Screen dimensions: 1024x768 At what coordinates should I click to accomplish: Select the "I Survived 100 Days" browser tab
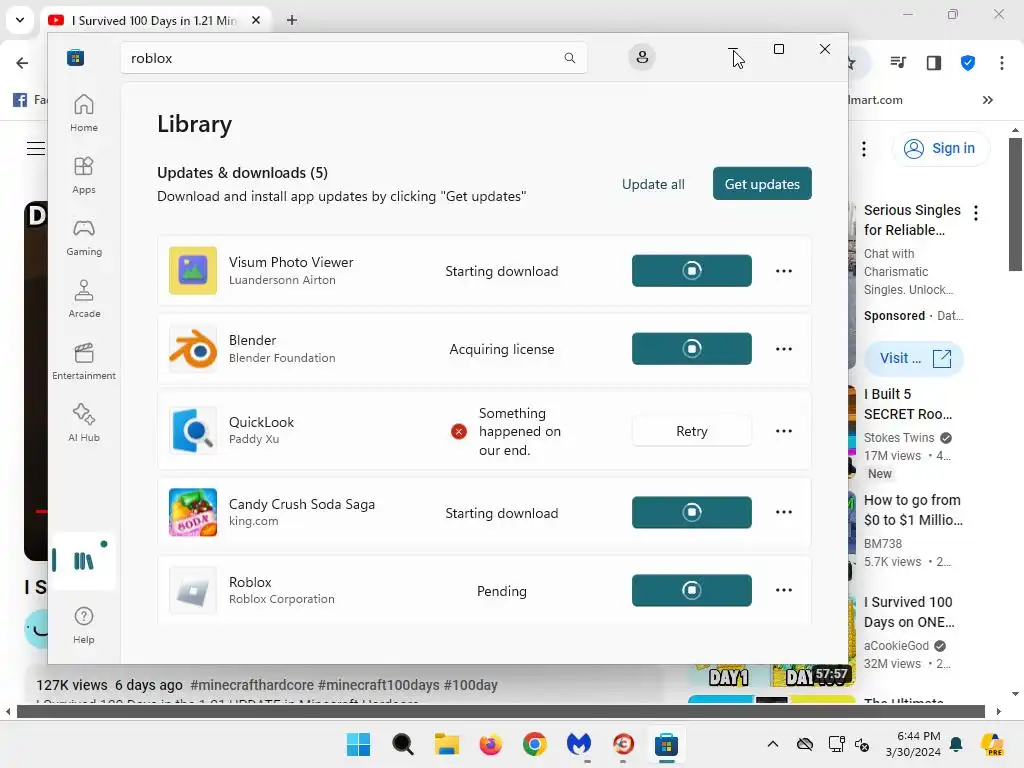pos(156,20)
